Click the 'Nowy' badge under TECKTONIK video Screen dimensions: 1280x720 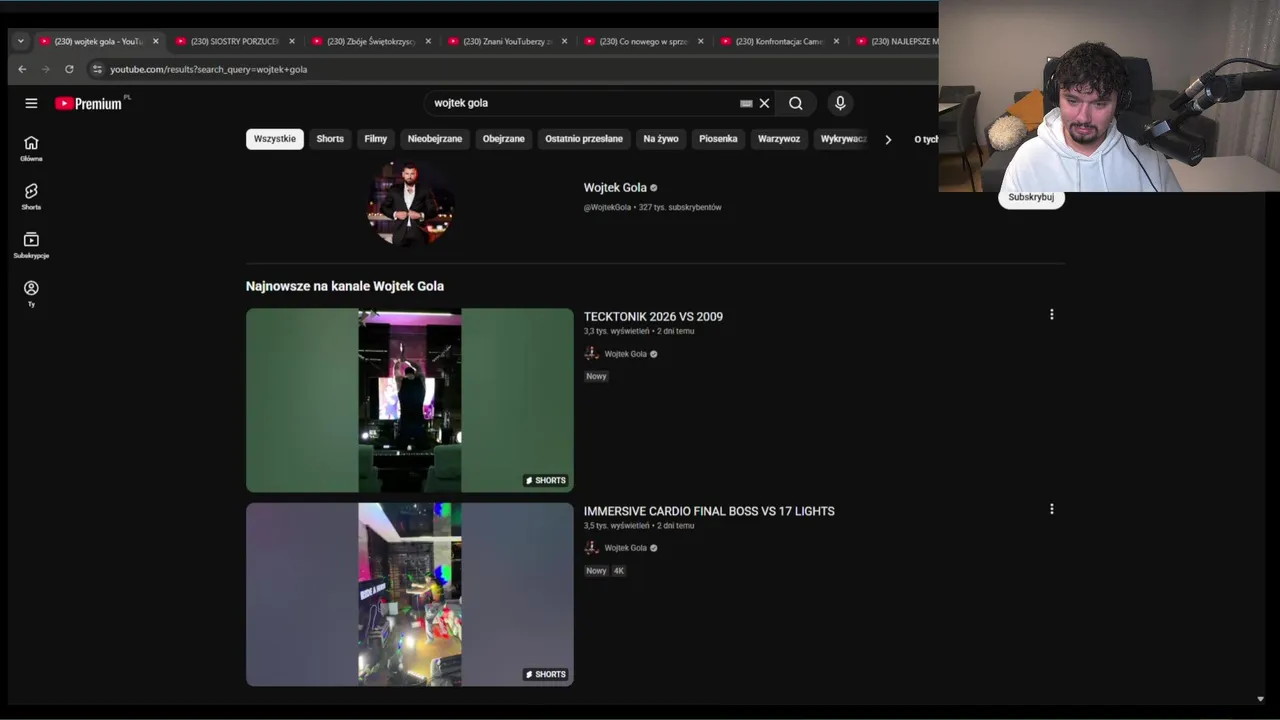[x=596, y=376]
